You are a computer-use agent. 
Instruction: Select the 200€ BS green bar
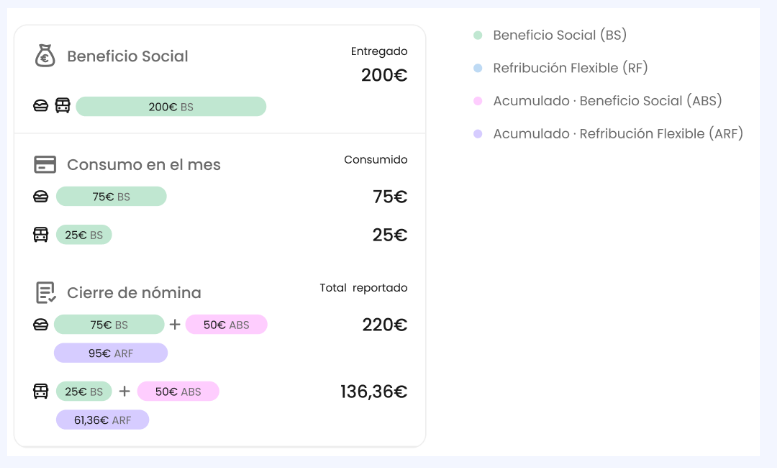click(x=171, y=106)
